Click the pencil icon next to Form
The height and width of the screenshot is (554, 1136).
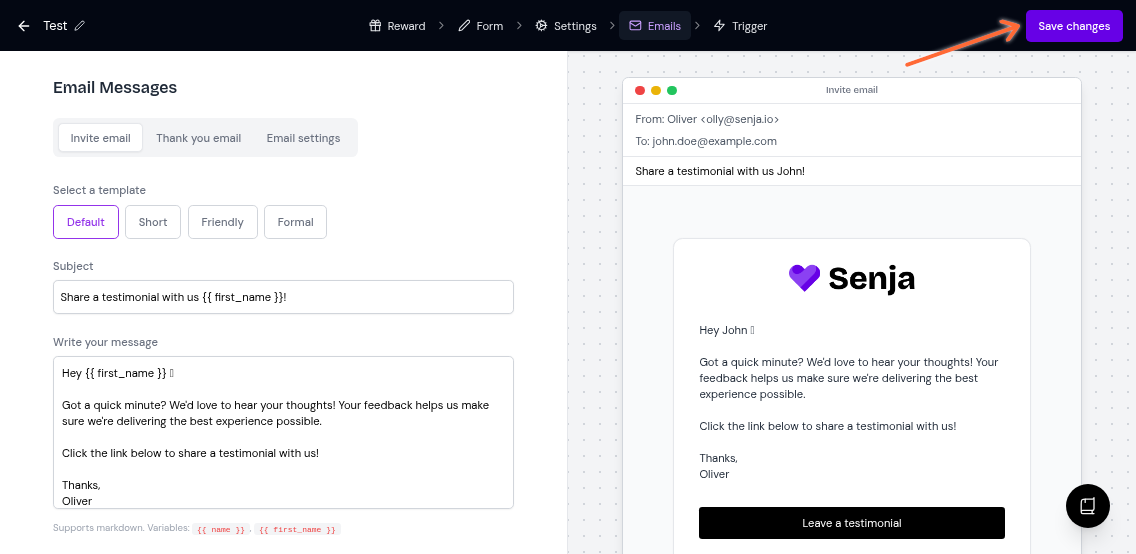click(x=464, y=26)
